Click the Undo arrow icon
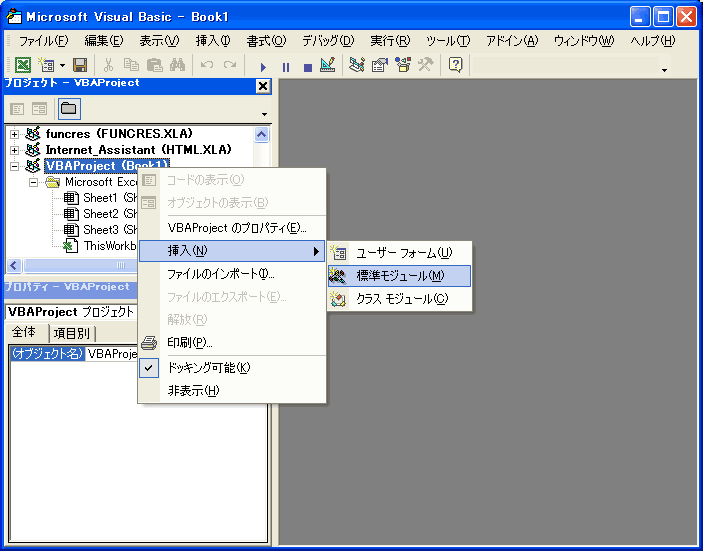 (207, 65)
